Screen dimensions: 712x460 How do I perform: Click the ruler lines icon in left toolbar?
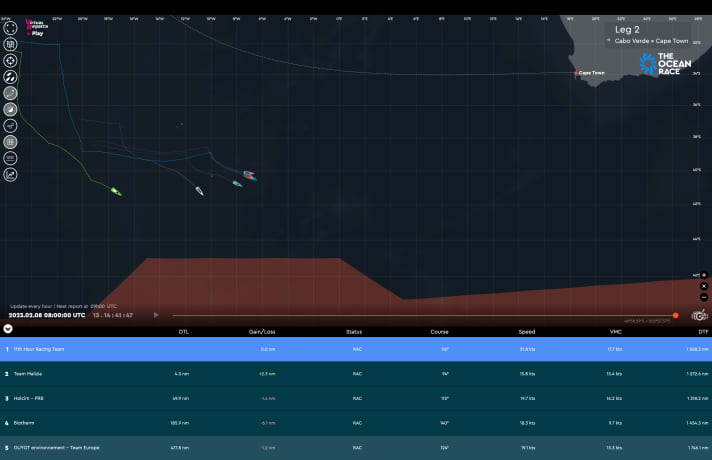click(10, 158)
